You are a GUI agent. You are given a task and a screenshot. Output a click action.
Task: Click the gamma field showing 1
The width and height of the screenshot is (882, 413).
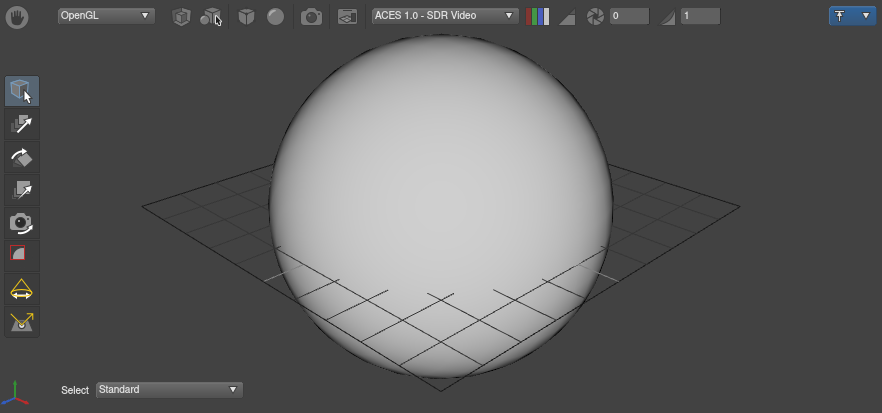pyautogui.click(x=700, y=16)
